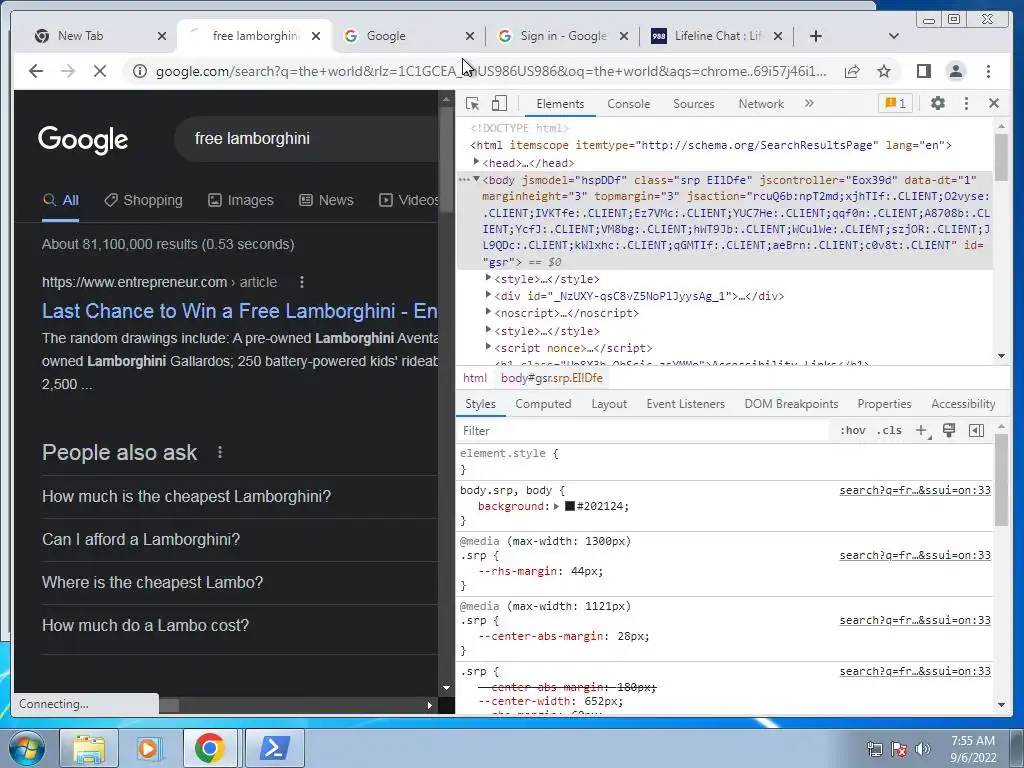Open Chrome three-dot menu

(988, 71)
